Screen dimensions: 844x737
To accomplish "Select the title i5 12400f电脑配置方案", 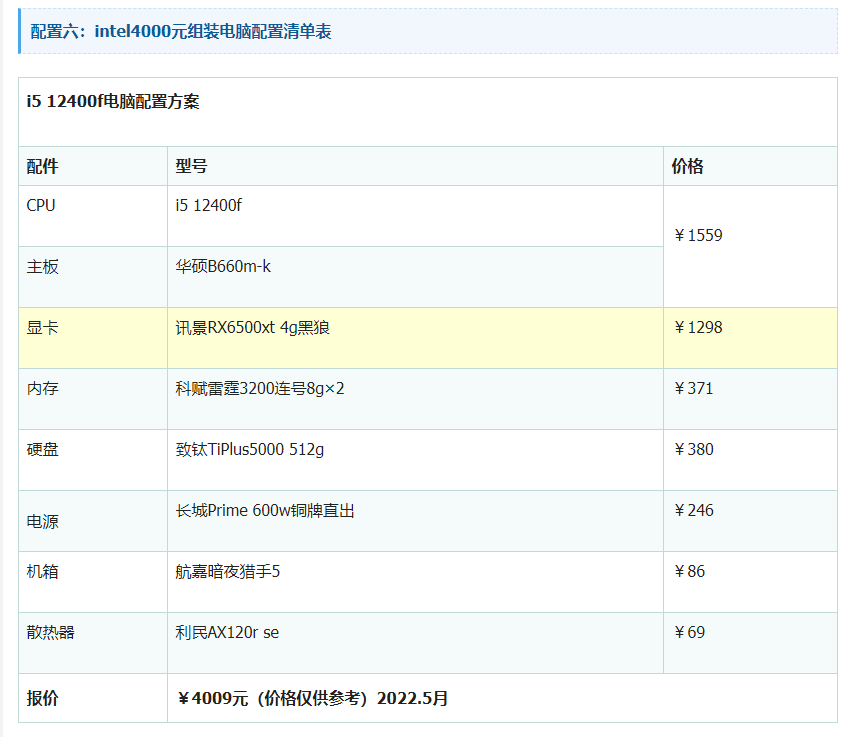I will coord(113,101).
